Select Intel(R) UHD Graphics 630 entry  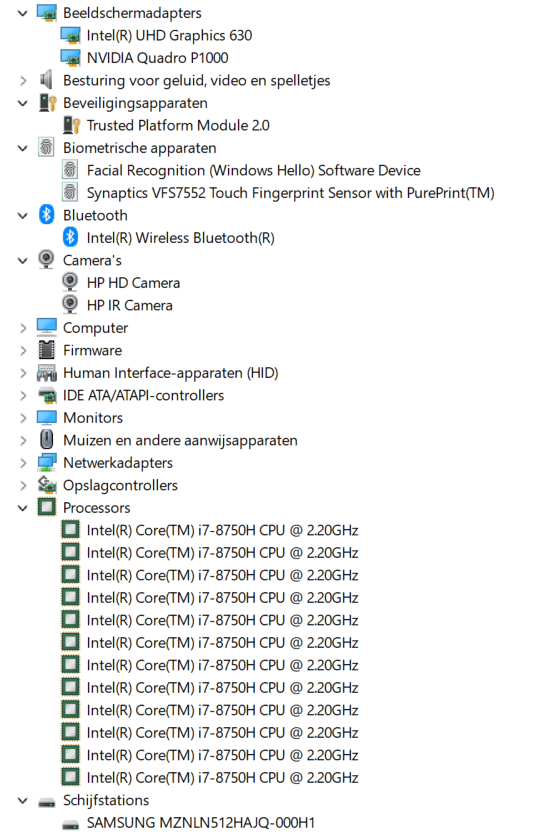pyautogui.click(x=169, y=36)
